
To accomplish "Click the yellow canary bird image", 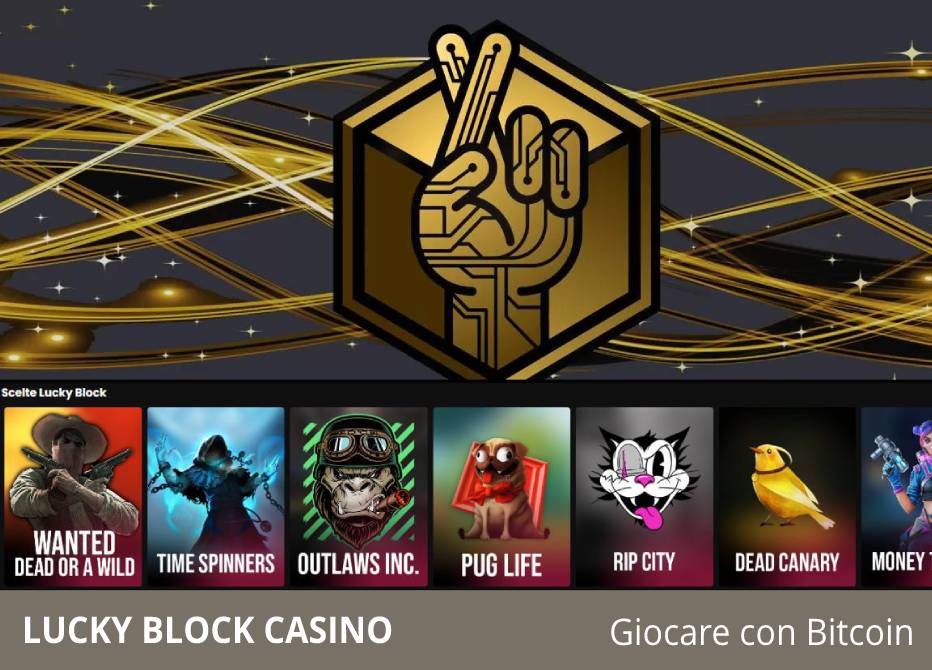I will tap(786, 486).
